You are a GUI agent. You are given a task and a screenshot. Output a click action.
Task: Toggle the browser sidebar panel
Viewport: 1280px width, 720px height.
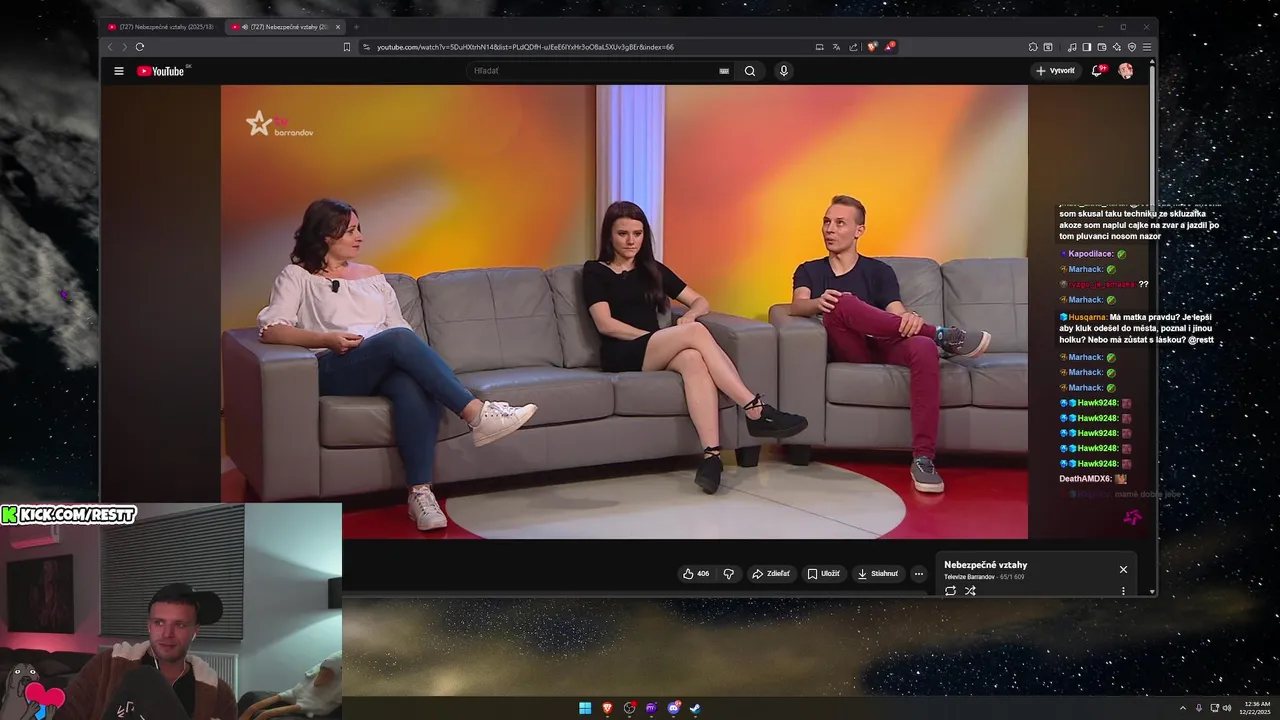(1086, 47)
